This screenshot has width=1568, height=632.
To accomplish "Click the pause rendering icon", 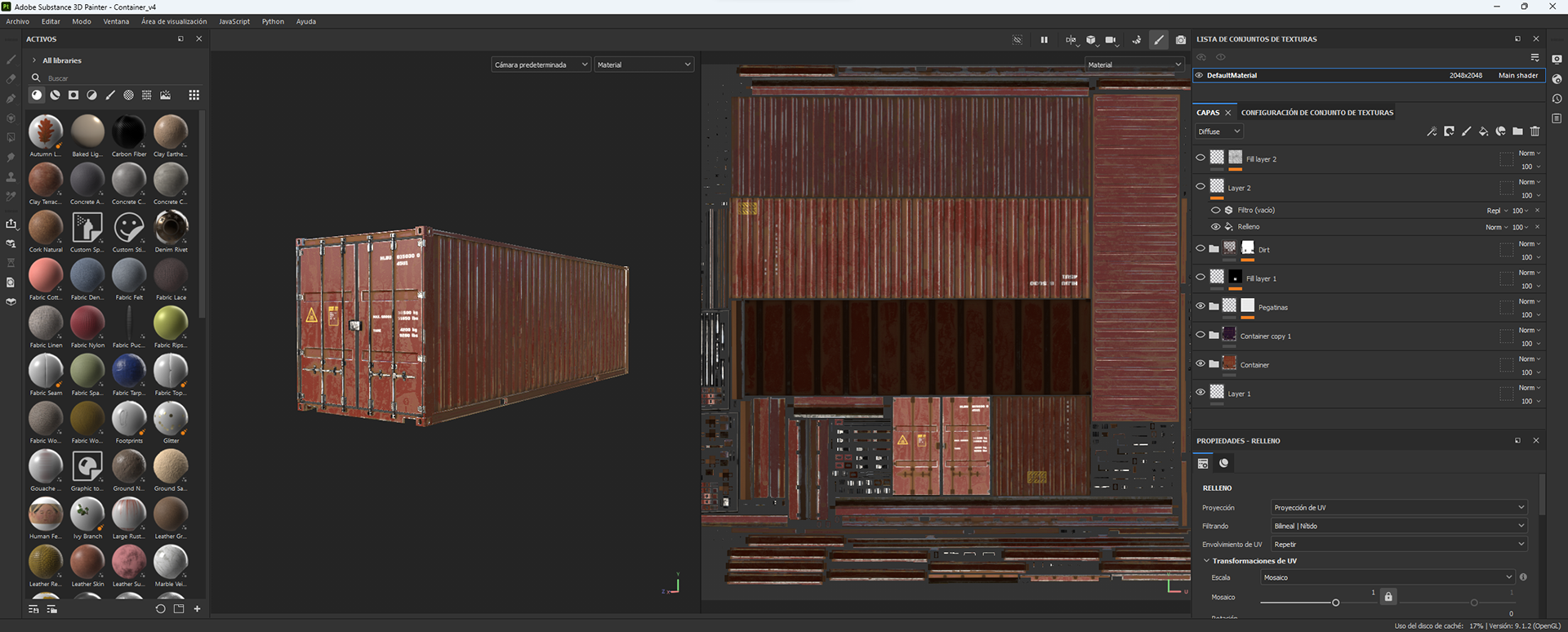I will point(1044,40).
